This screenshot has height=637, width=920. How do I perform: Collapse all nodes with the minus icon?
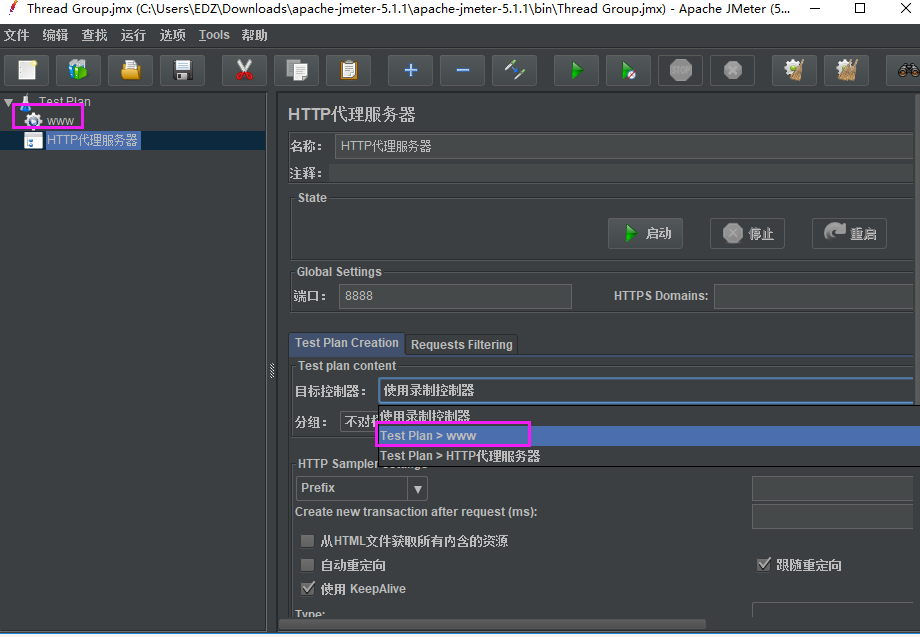tap(462, 70)
